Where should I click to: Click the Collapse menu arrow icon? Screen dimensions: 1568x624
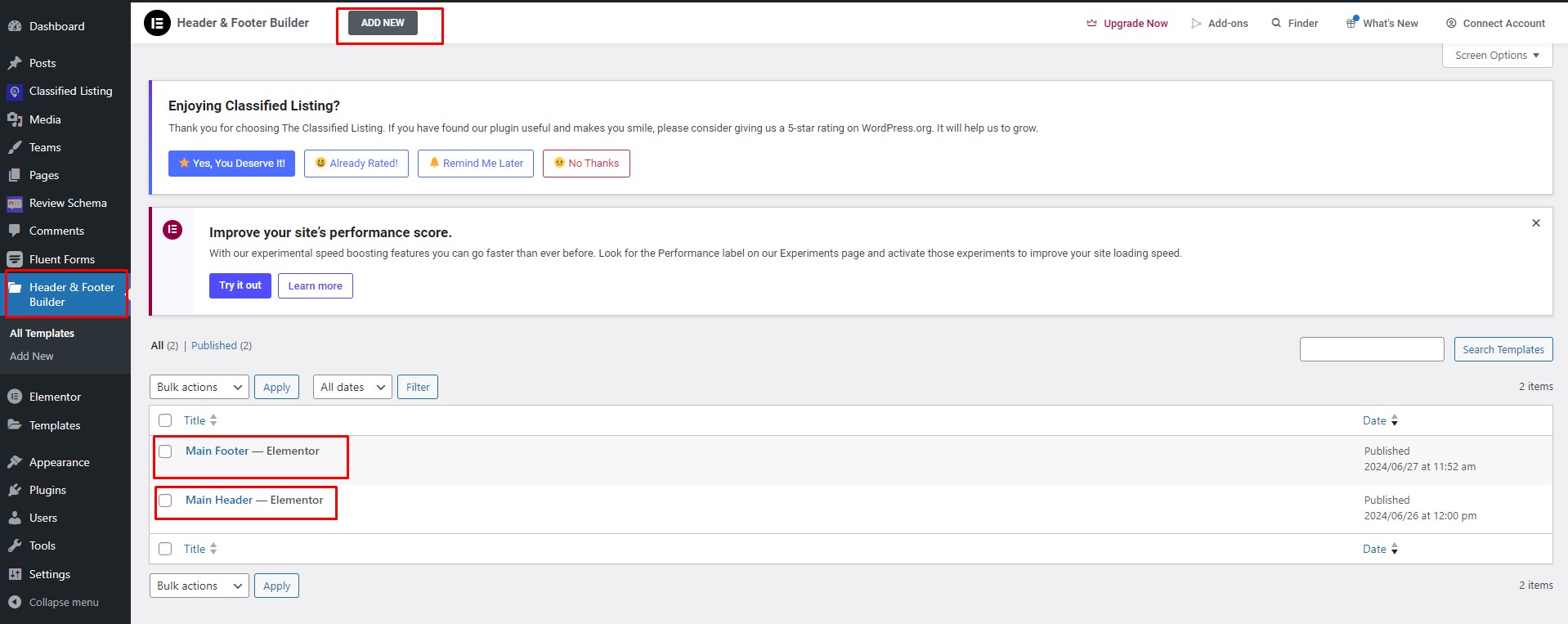[x=15, y=602]
